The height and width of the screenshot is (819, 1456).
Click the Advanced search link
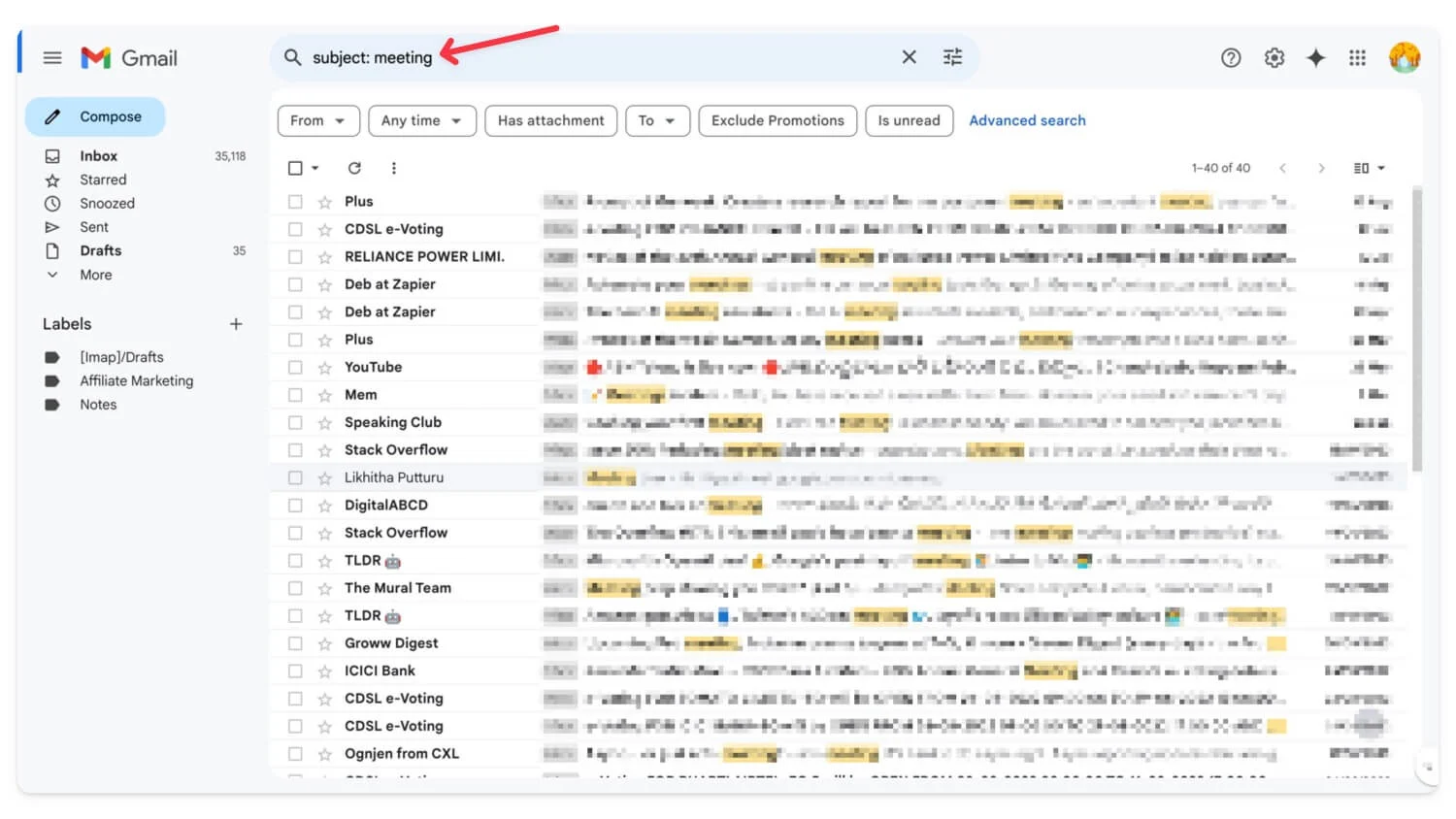[1027, 120]
